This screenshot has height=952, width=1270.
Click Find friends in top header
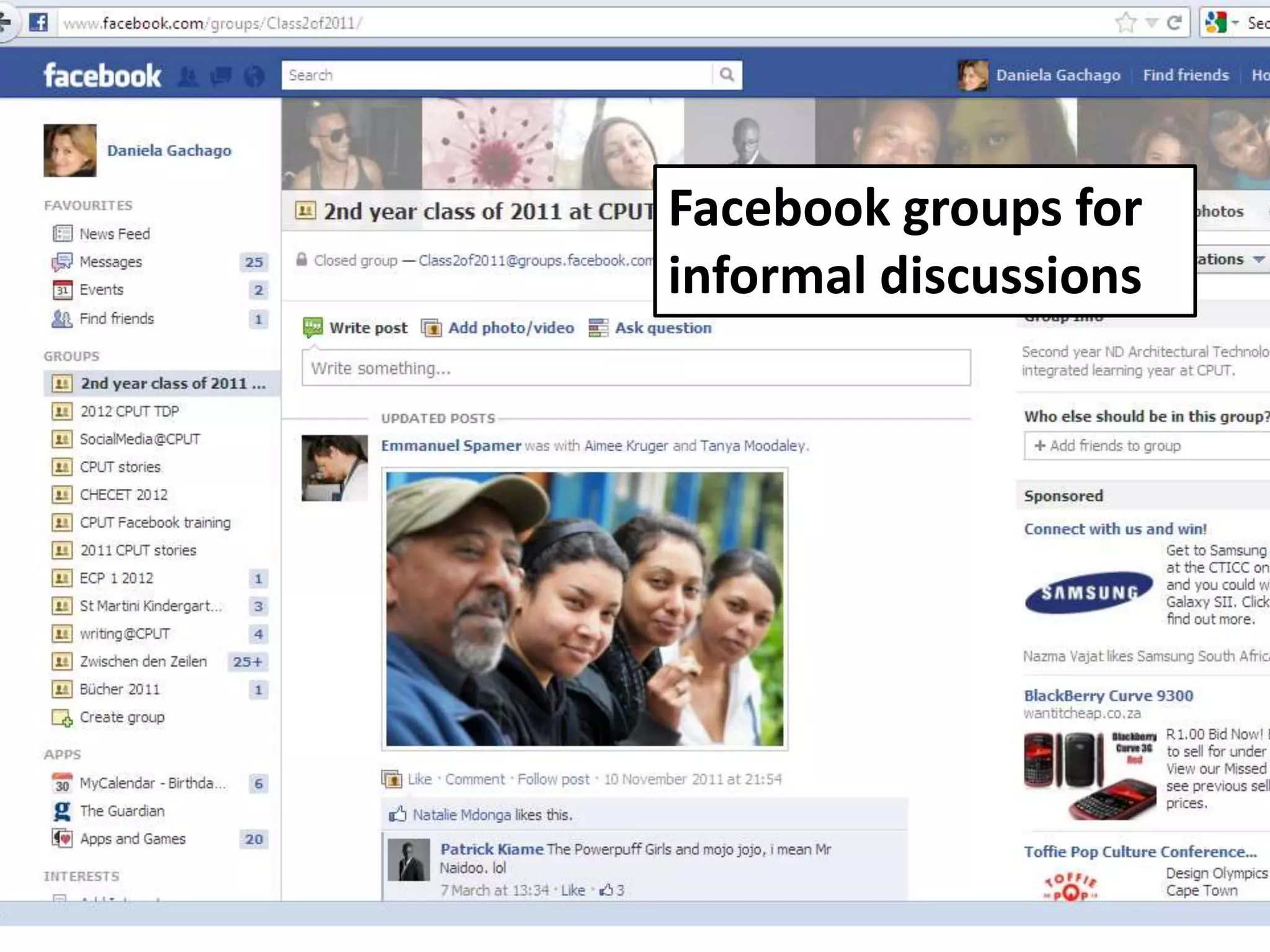(1186, 75)
